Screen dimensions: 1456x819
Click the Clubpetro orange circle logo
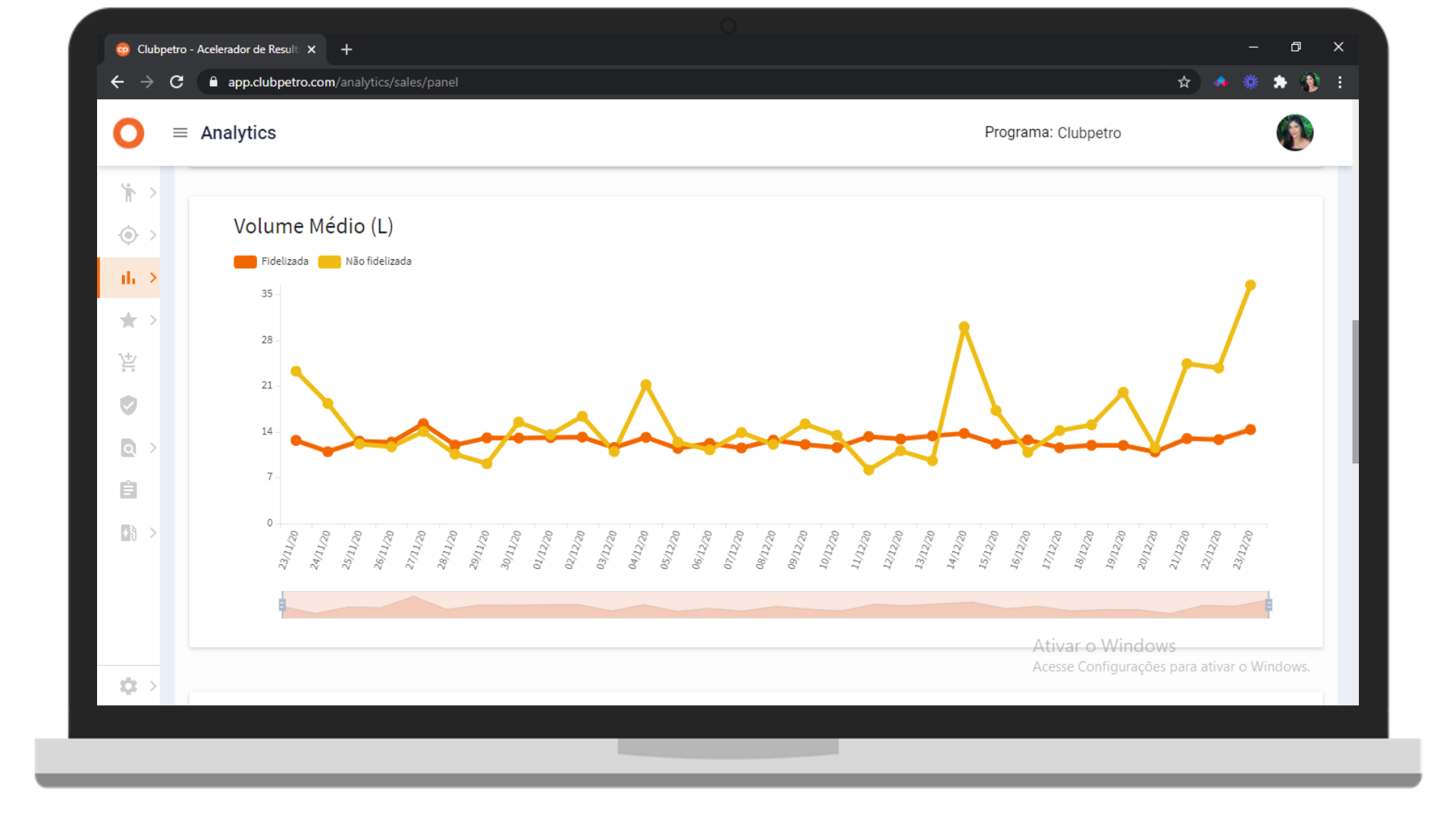[128, 133]
